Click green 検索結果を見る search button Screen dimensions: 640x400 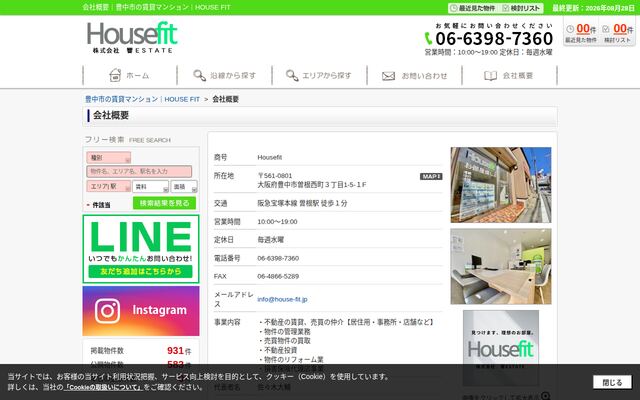tap(164, 203)
